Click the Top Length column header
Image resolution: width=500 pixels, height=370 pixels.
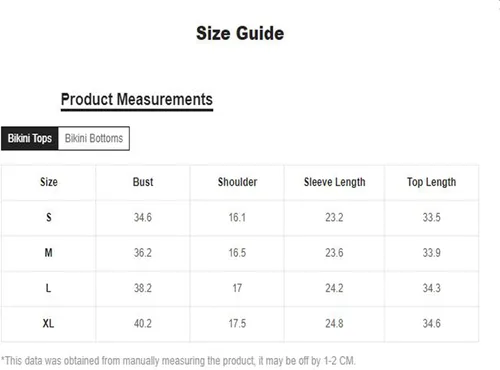431,182
